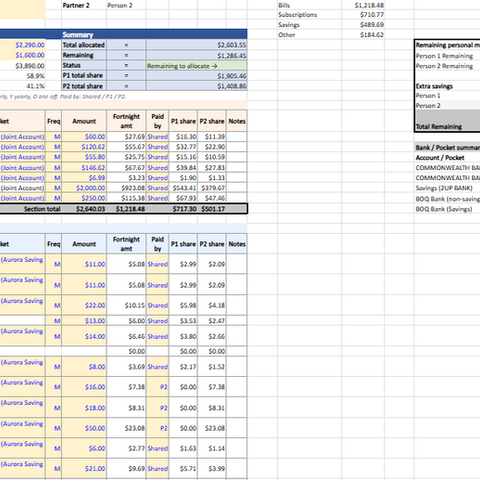The width and height of the screenshot is (480, 480).
Task: Click the $184.62 Other total
Action: [x=371, y=35]
